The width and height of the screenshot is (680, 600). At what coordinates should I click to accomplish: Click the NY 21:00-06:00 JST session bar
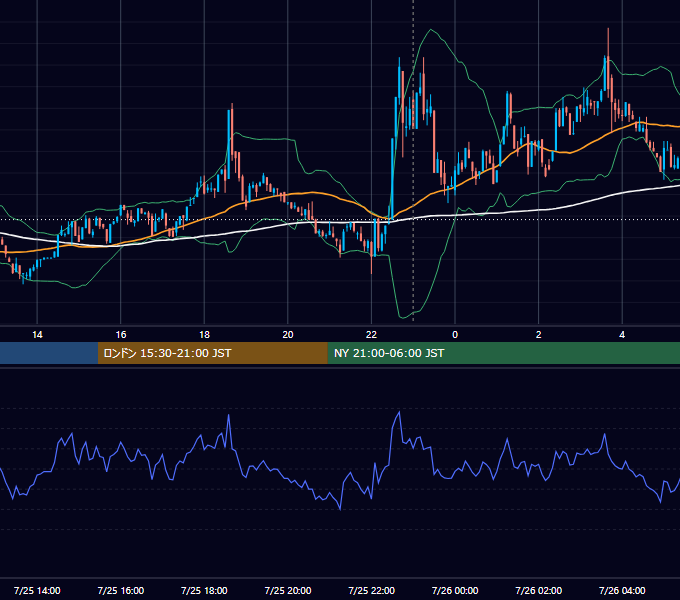503,353
